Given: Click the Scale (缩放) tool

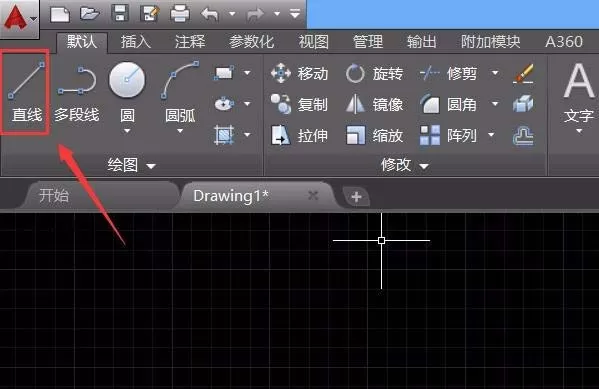Looking at the screenshot, I should click(x=374, y=135).
